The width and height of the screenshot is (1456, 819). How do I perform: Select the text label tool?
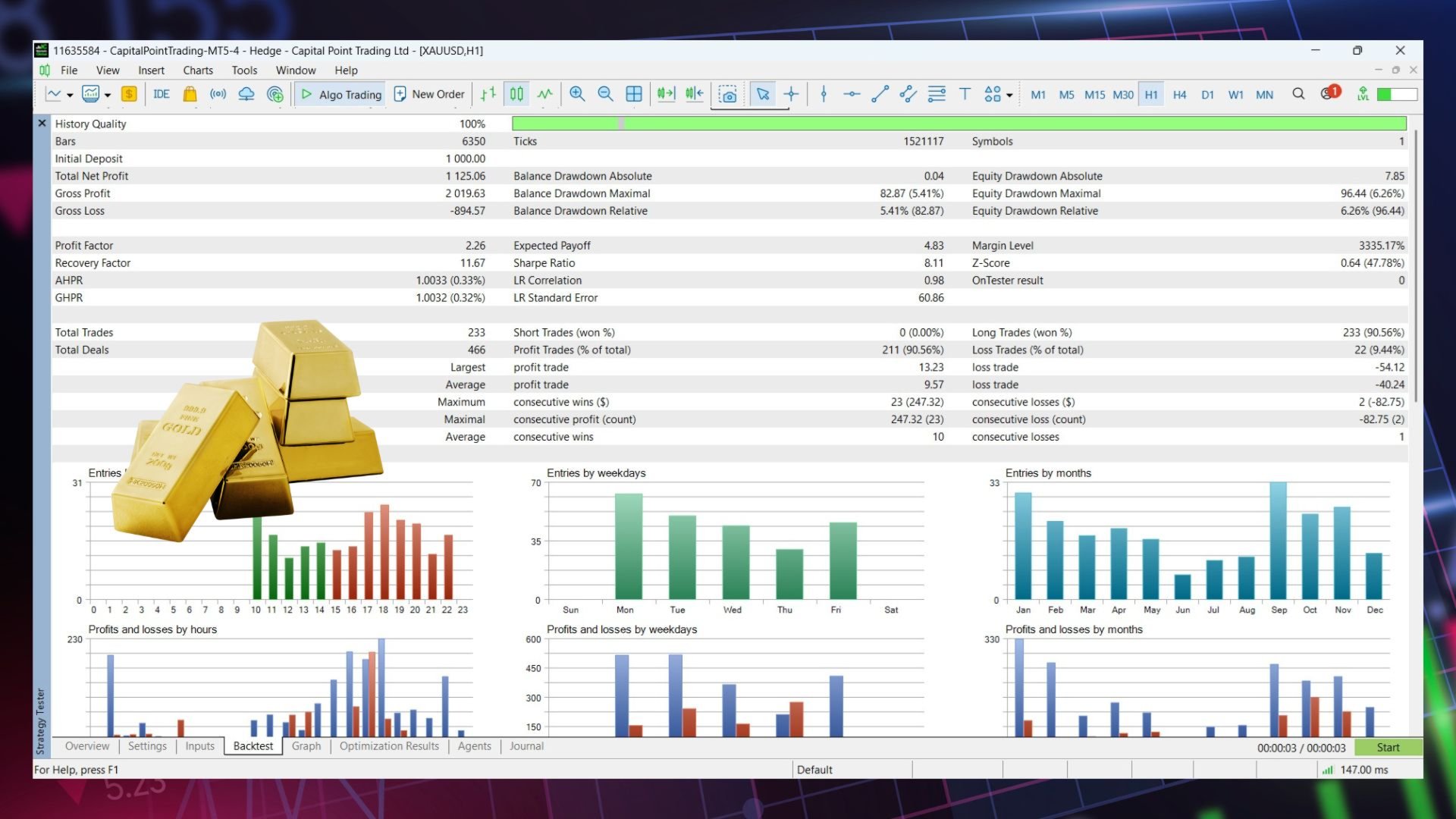tap(965, 94)
